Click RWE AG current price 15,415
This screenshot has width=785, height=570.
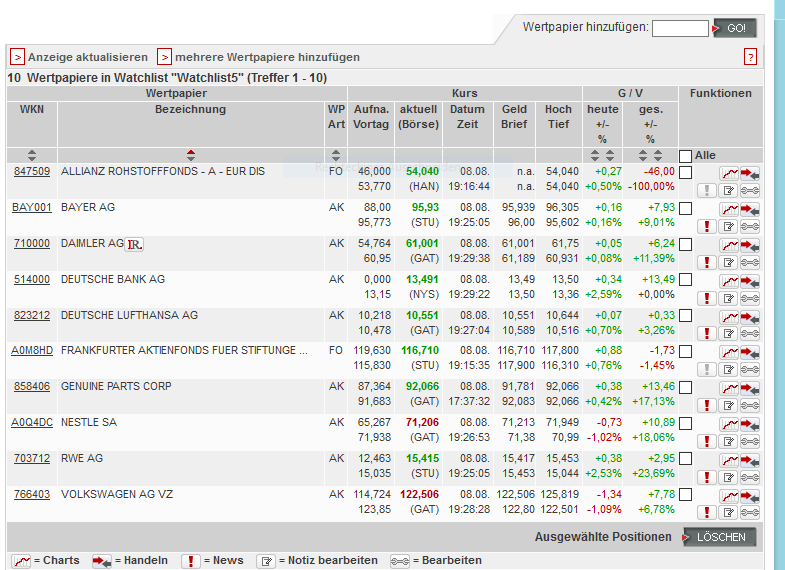[x=423, y=458]
